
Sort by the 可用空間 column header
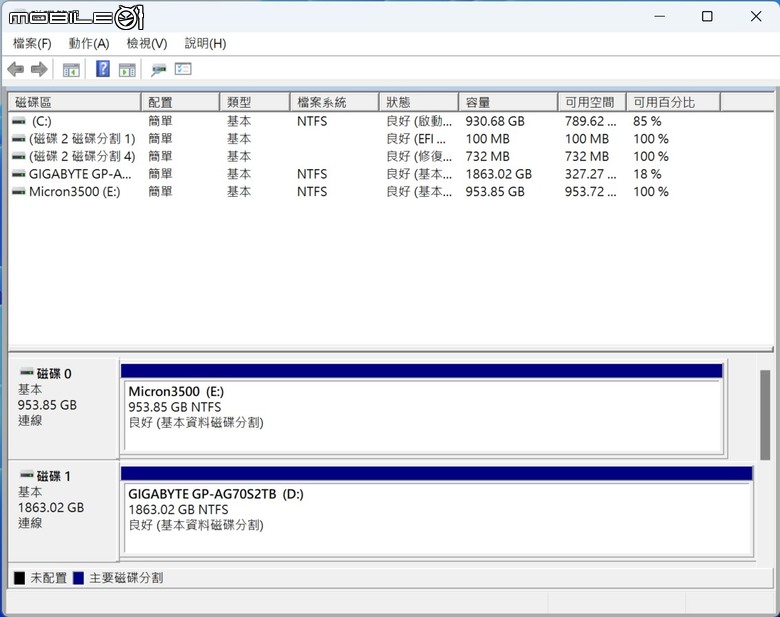(592, 102)
